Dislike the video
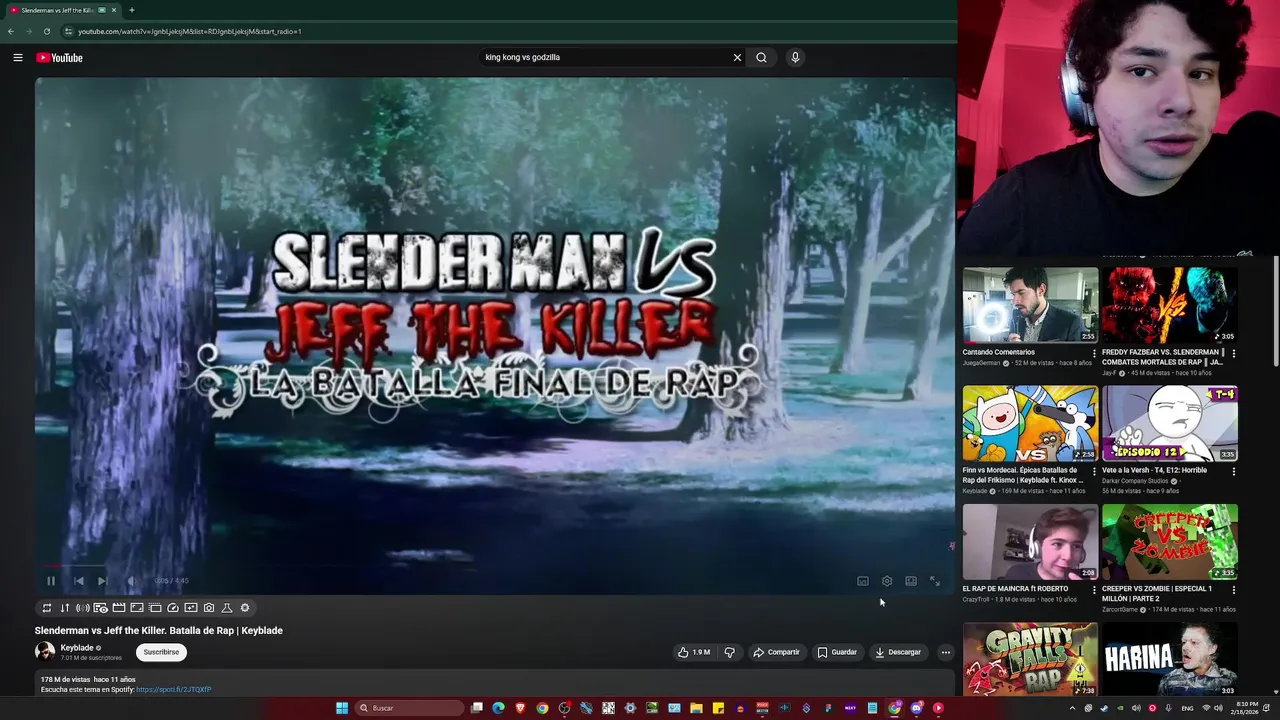 729,652
